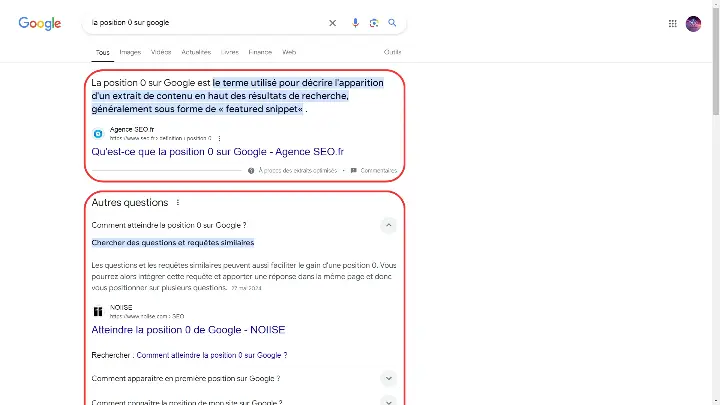The height and width of the screenshot is (405, 720).
Task: Open the Outils search tools
Action: tap(393, 52)
